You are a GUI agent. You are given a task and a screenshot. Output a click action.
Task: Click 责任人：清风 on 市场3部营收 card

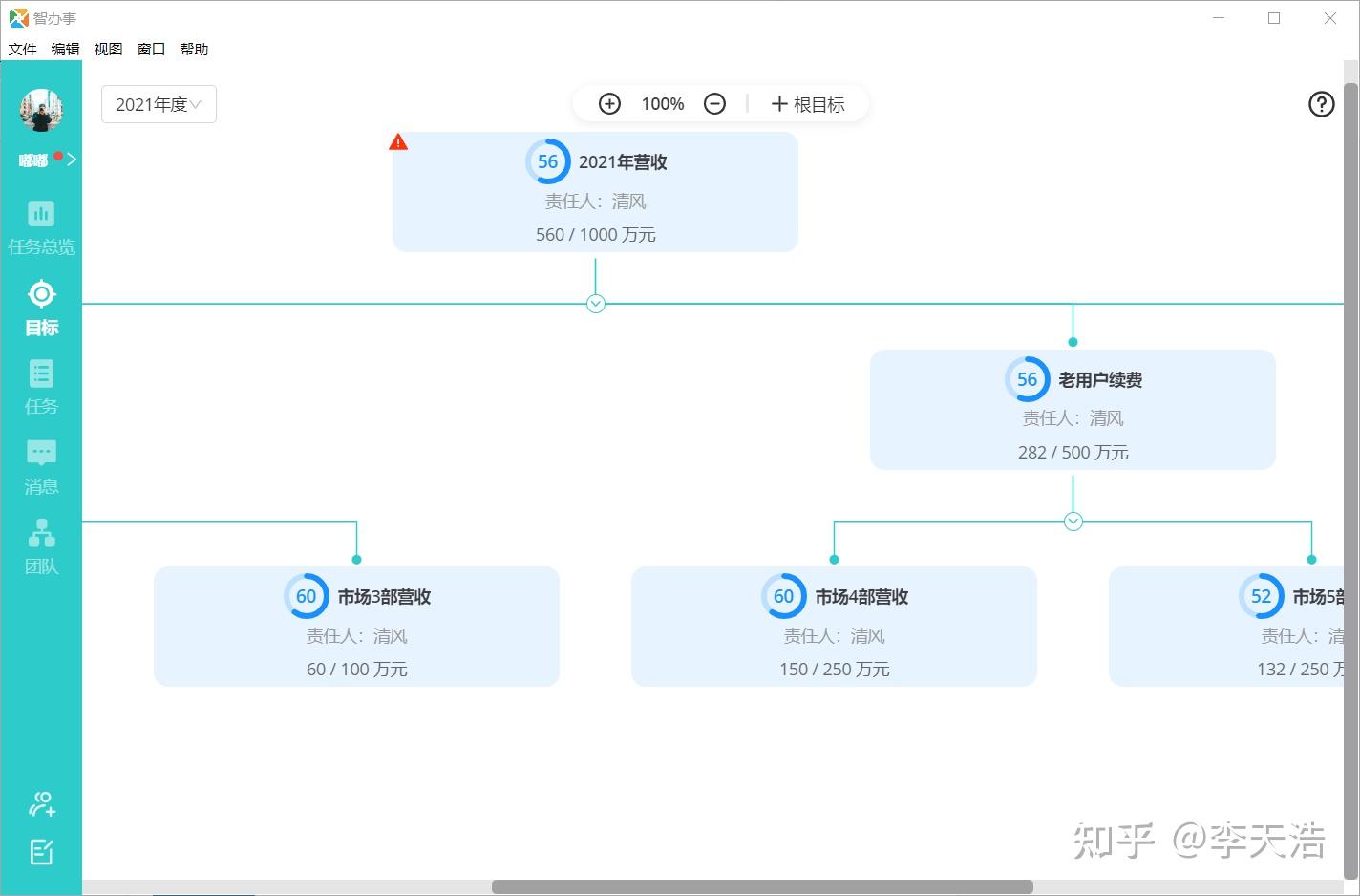point(356,636)
